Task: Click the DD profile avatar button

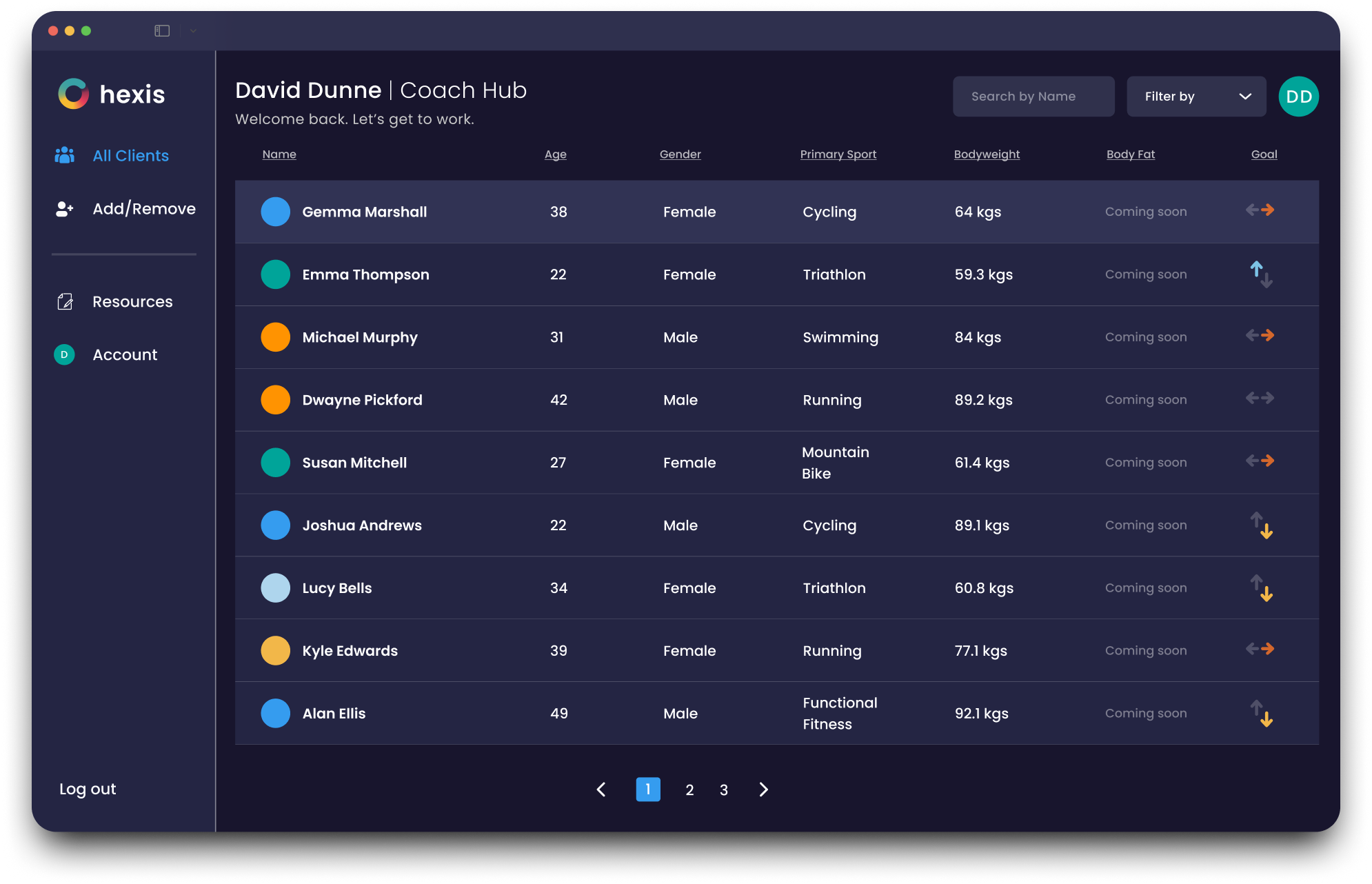Action: [x=1298, y=97]
